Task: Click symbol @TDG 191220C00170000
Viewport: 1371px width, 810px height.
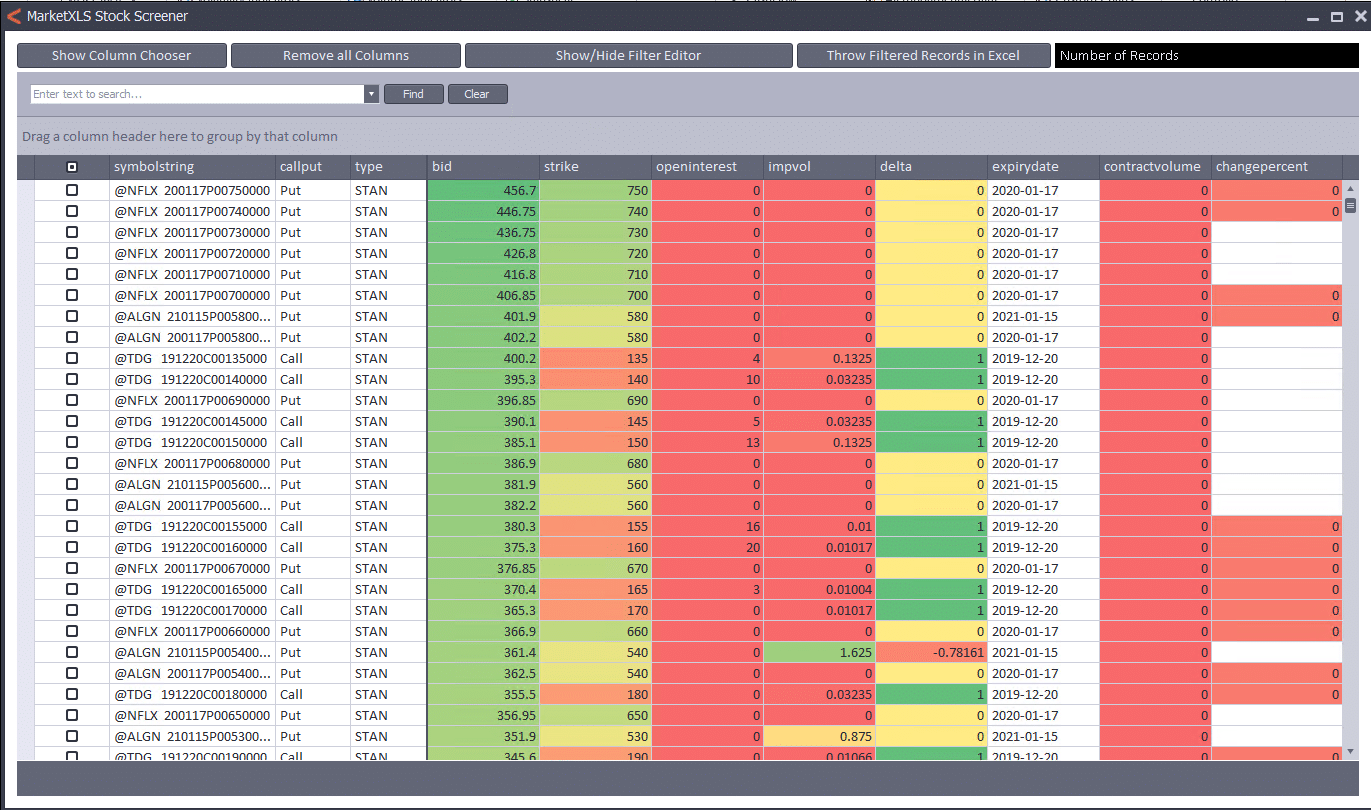Action: click(x=191, y=610)
